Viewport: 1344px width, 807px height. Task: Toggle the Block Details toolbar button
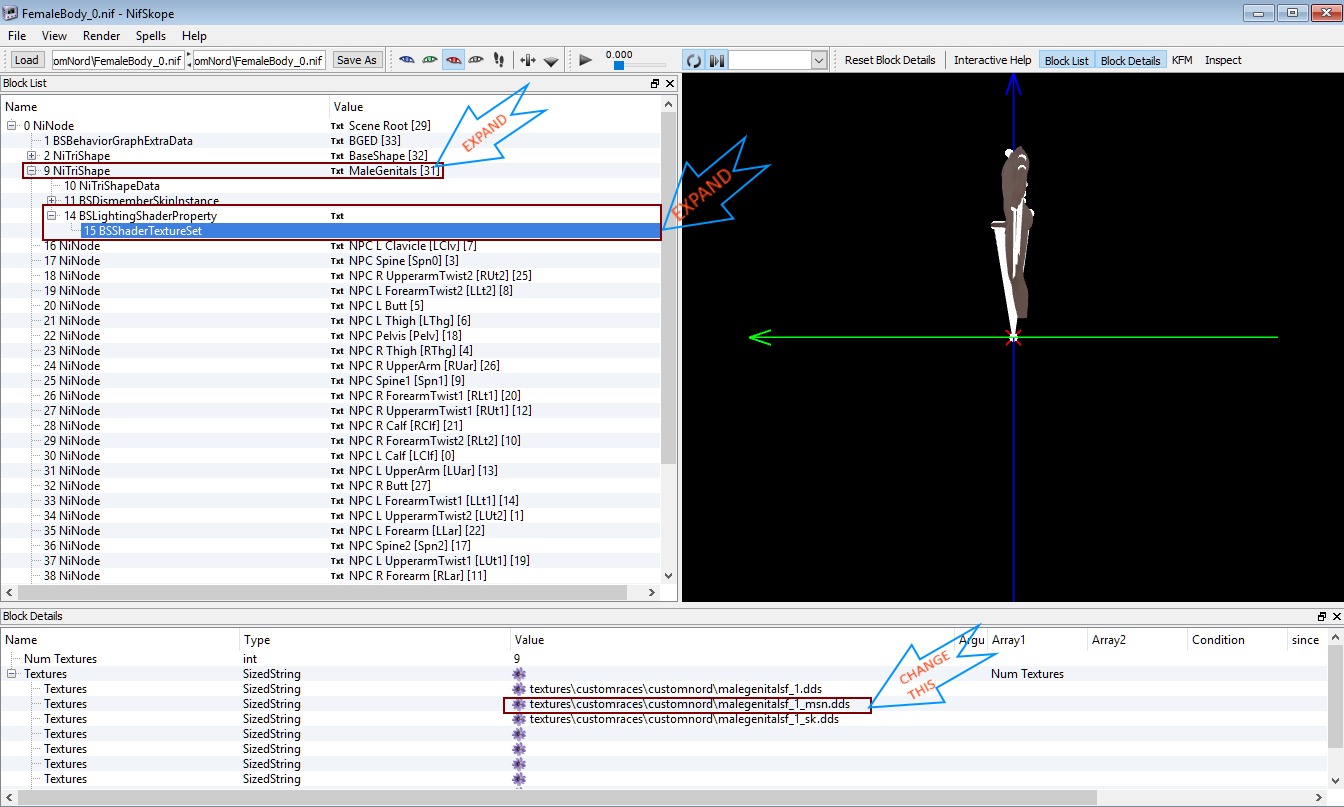pyautogui.click(x=1130, y=60)
